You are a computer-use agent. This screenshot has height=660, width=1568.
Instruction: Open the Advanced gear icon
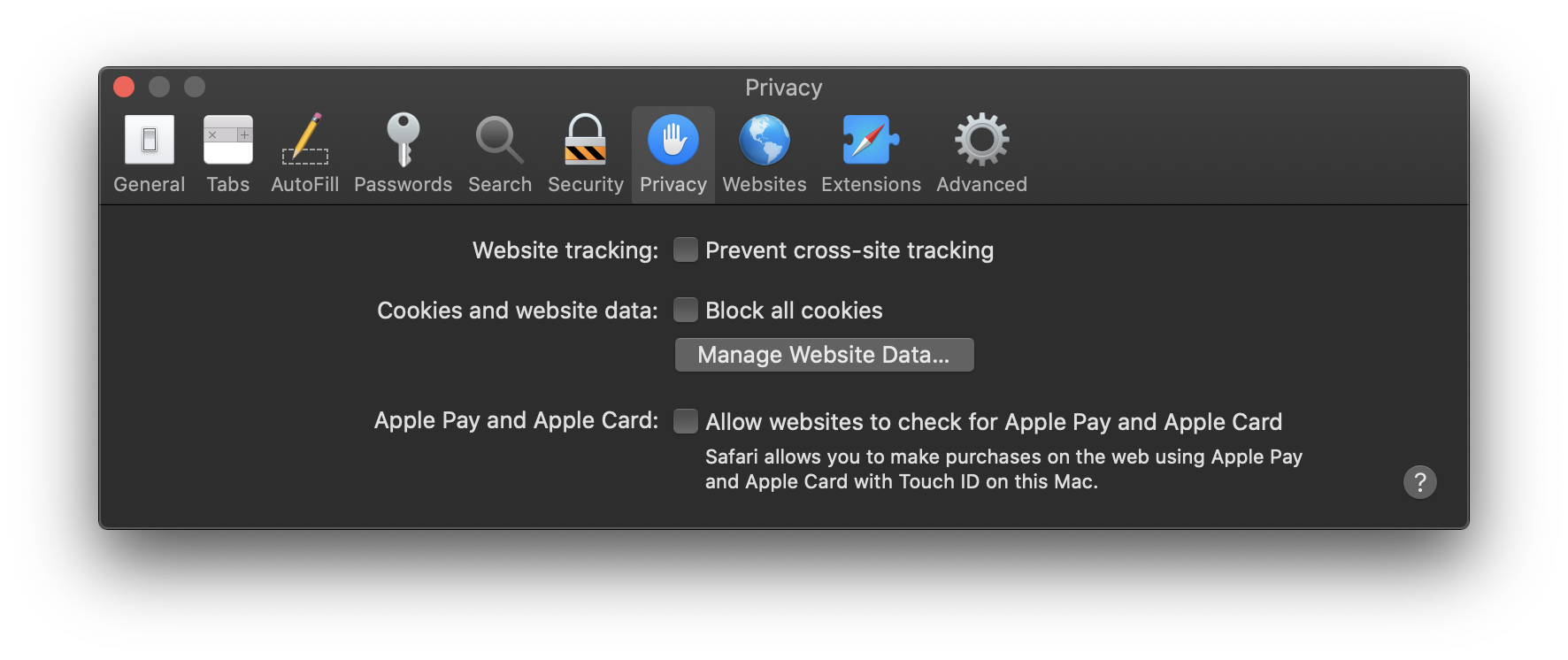tap(982, 140)
